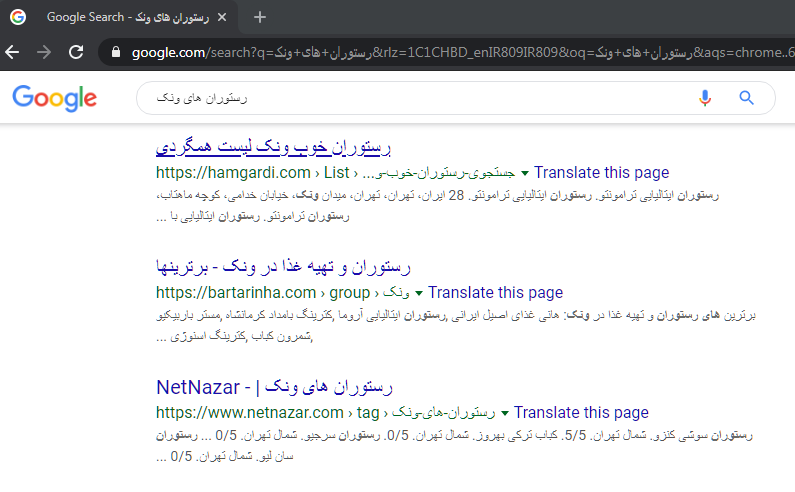Click the https://hamgardi.com › List URL text
The height and width of the screenshot is (492, 795).
coord(252,172)
